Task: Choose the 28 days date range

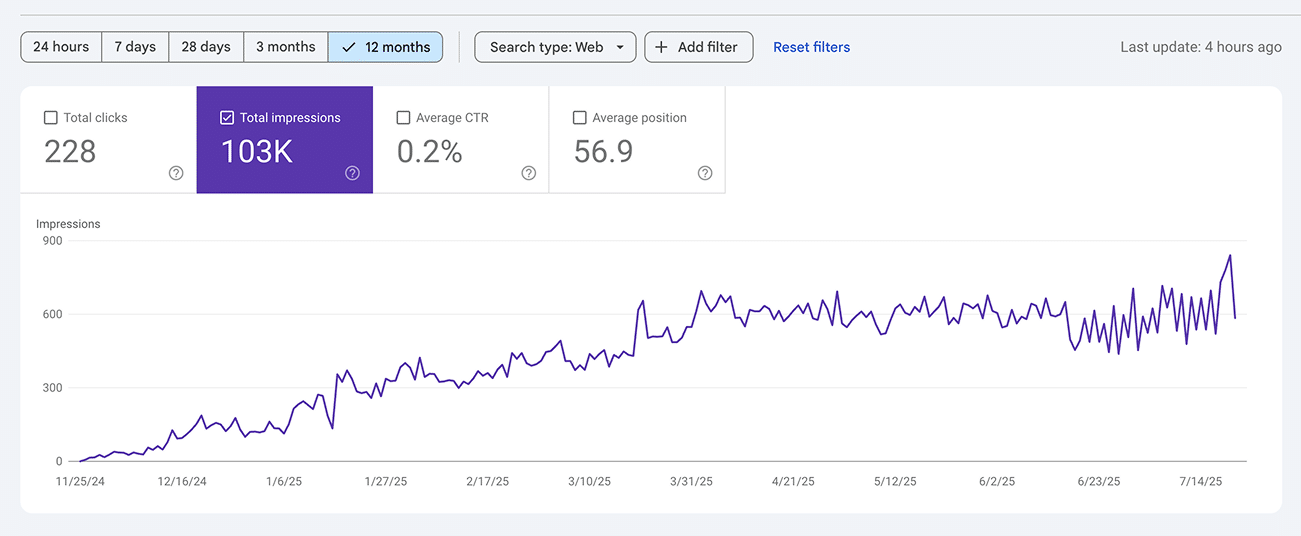Action: pos(206,47)
